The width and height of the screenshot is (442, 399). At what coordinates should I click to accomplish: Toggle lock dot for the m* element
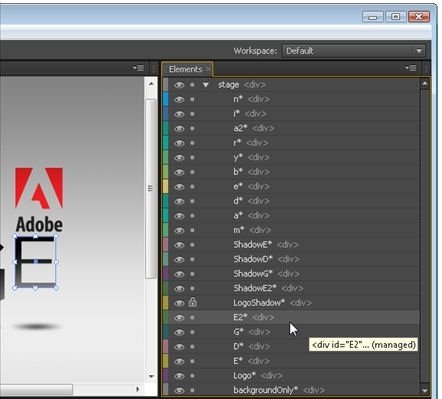click(192, 230)
